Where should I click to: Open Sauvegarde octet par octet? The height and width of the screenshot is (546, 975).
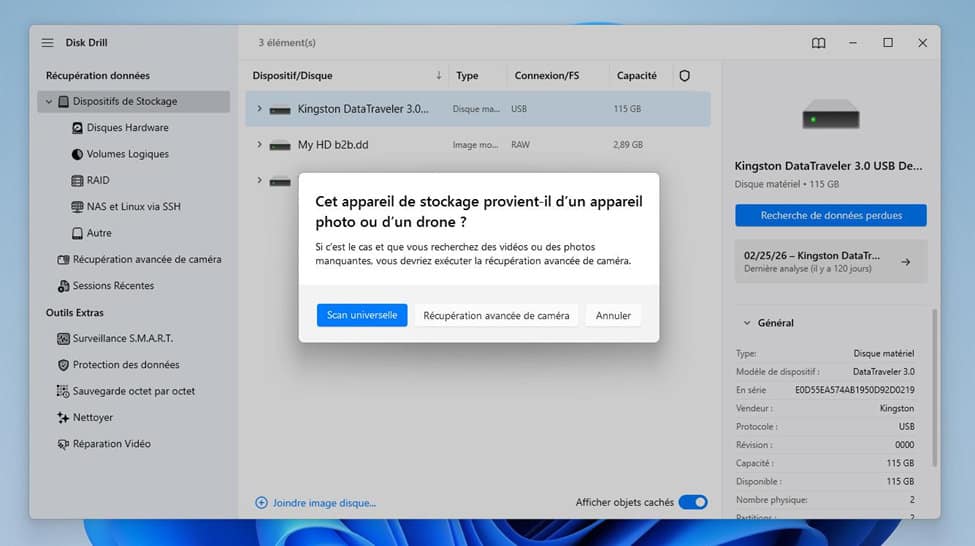click(x=133, y=391)
